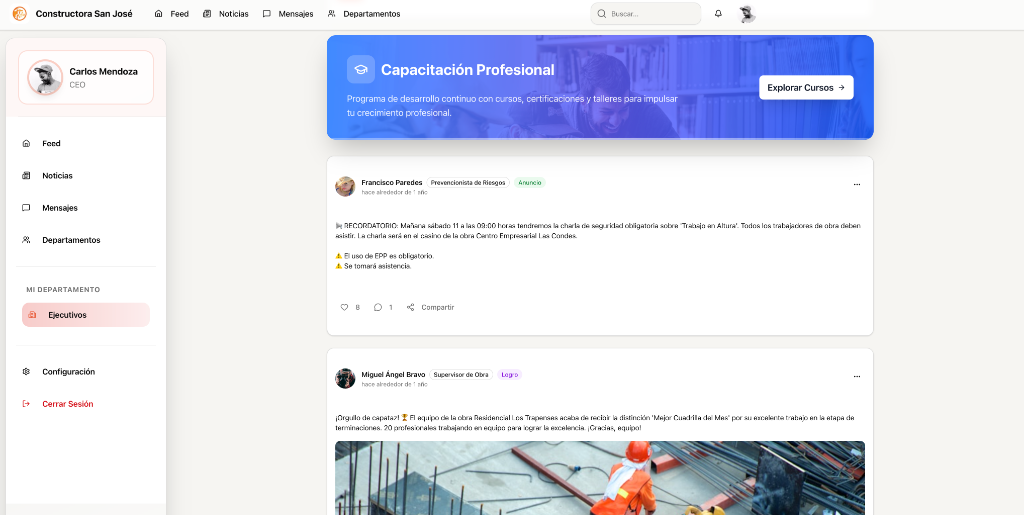Screen dimensions: 1024x515
Task: Click the notification bell icon
Action: 718,14
